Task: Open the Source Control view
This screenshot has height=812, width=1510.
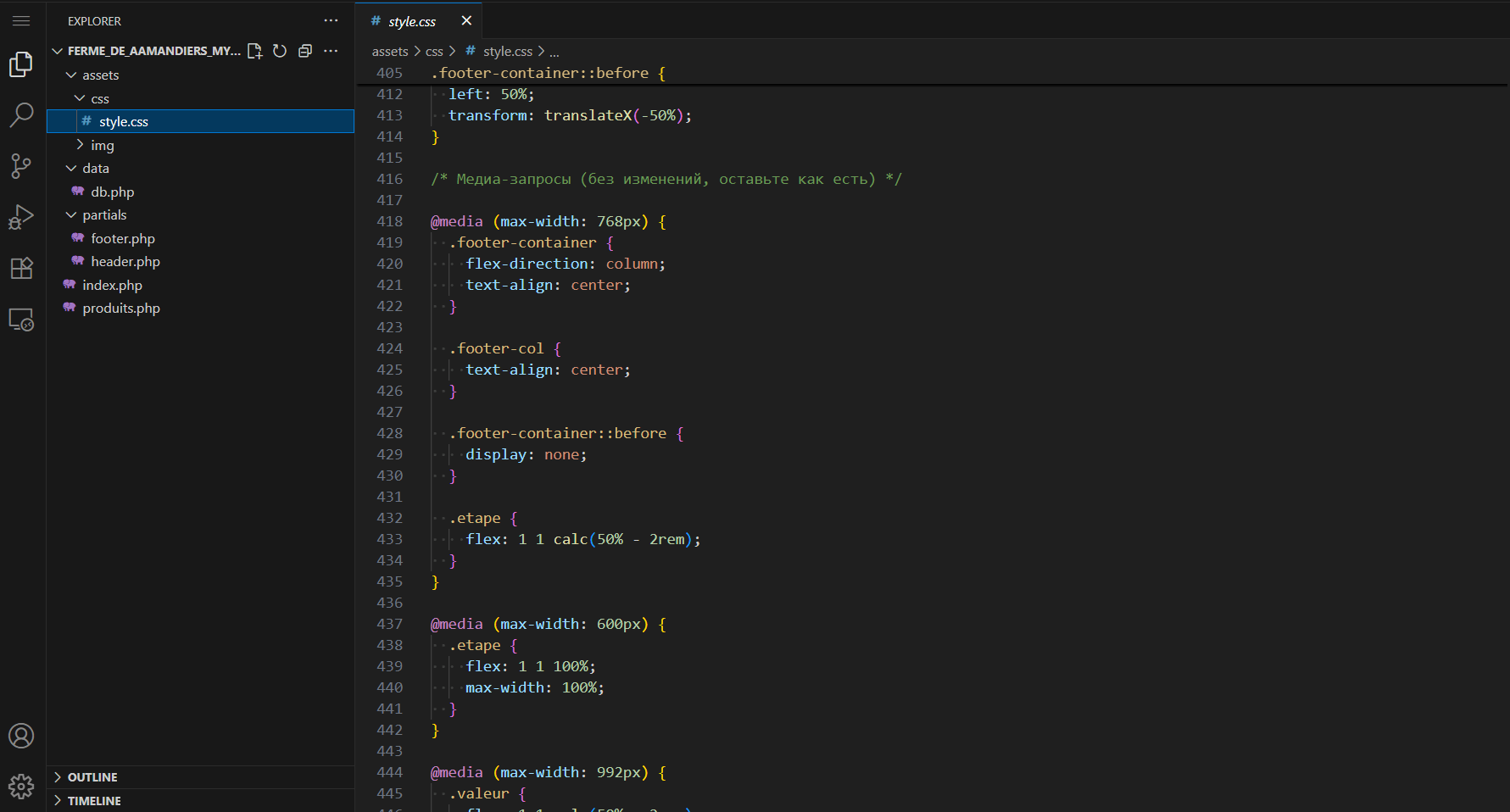Action: (21, 166)
